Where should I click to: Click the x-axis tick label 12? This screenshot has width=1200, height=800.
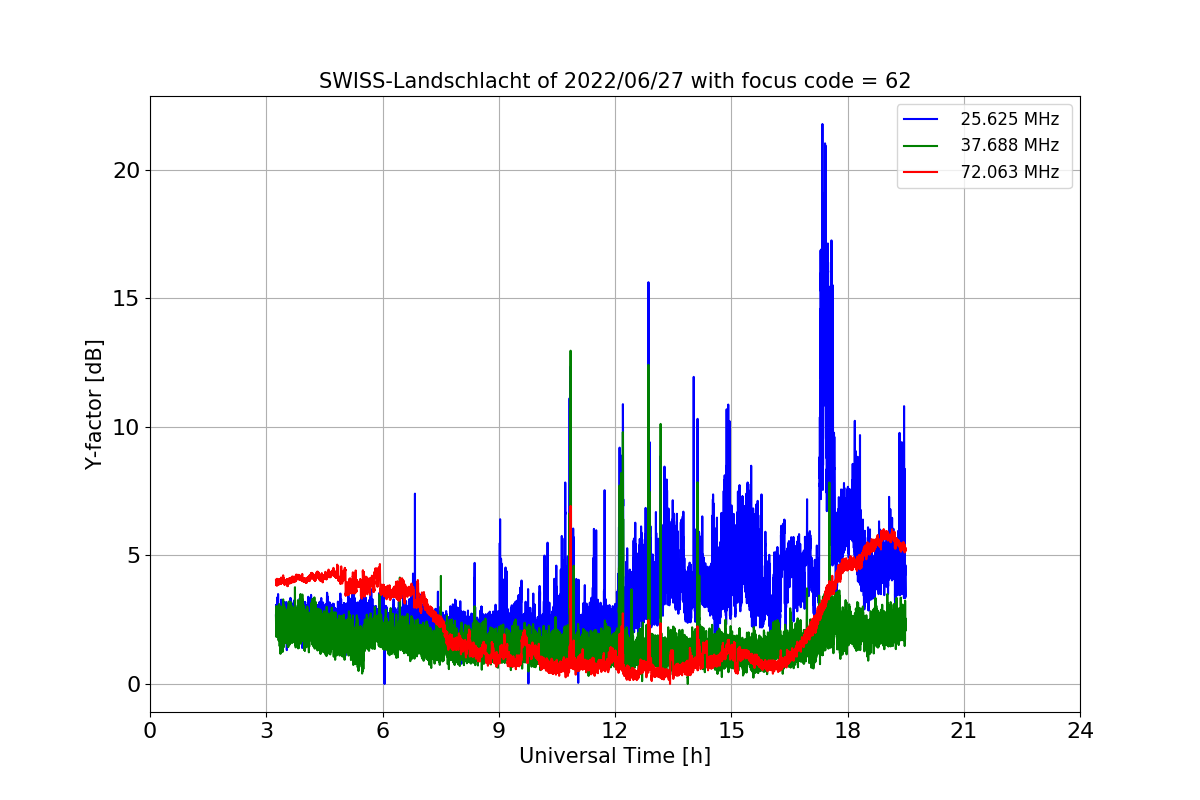click(x=615, y=731)
